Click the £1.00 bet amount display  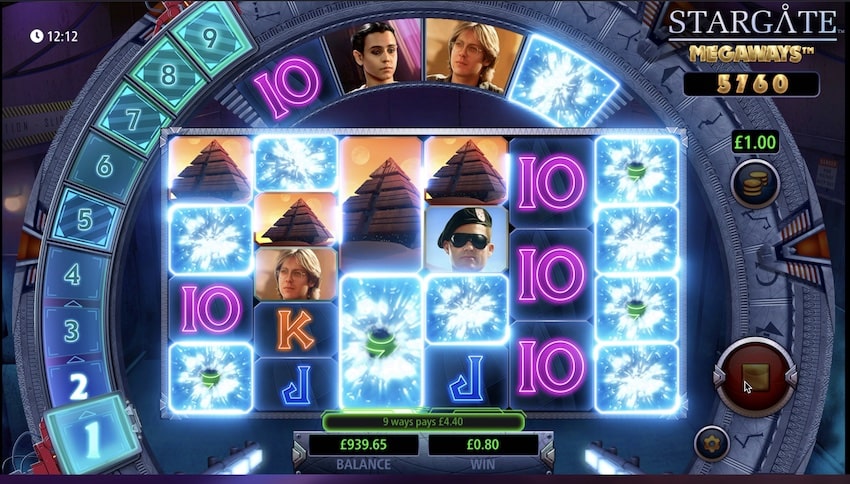(x=755, y=142)
